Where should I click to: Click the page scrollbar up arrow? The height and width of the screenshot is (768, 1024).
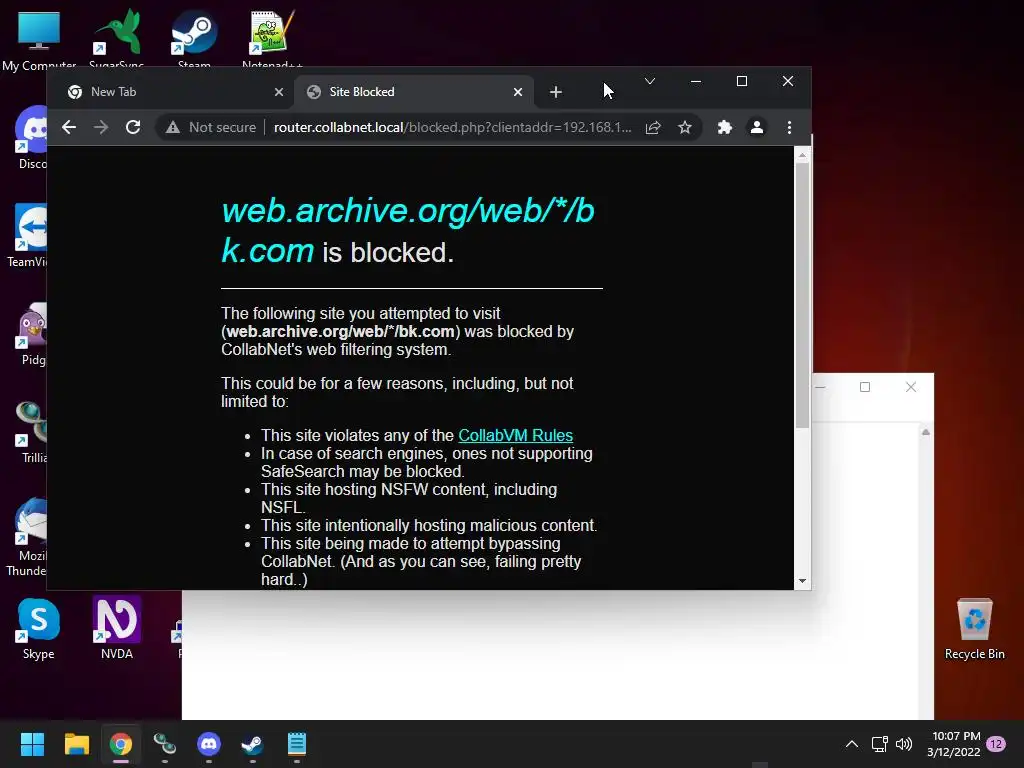(802, 155)
